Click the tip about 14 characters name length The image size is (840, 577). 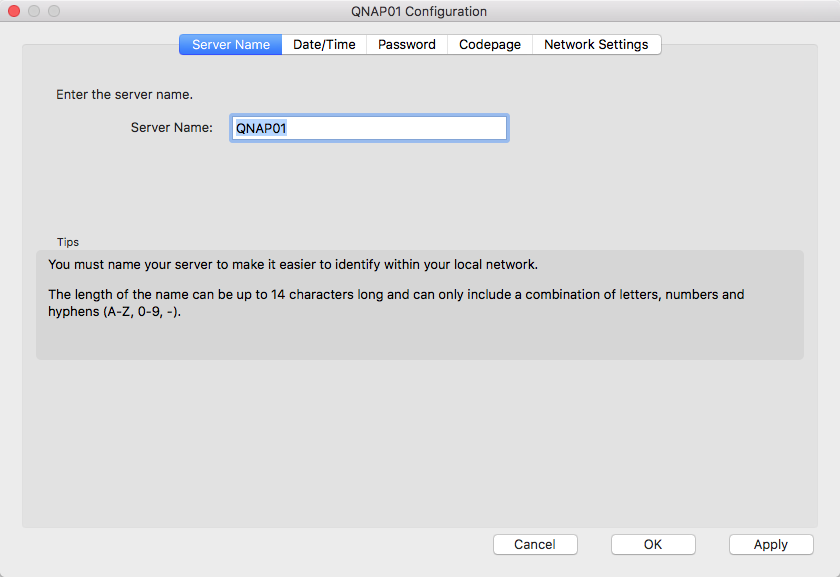coord(396,303)
